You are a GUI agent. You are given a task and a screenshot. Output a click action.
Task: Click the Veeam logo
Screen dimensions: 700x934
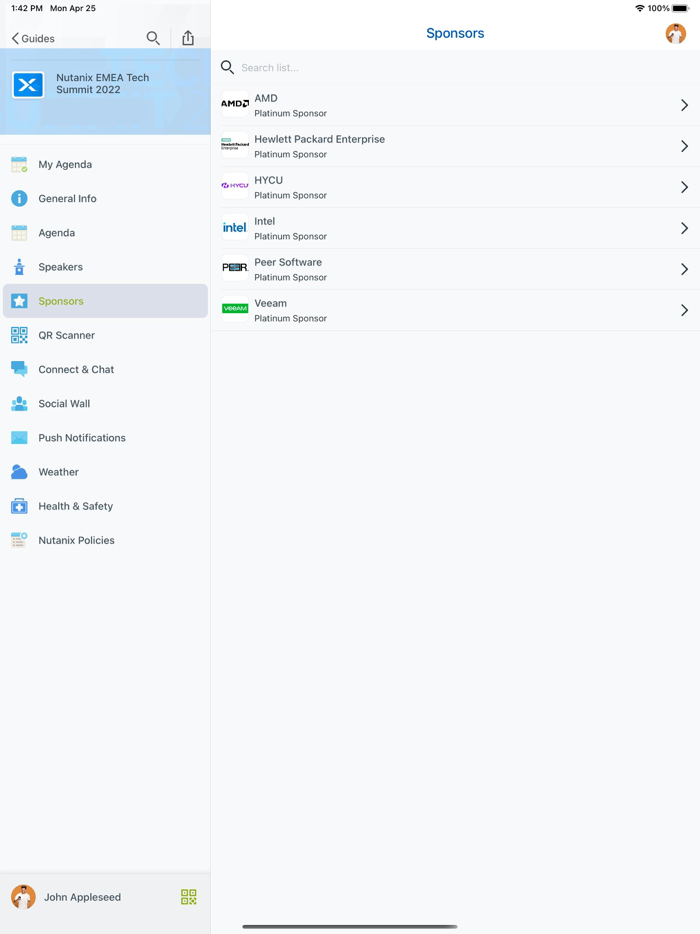[235, 309]
